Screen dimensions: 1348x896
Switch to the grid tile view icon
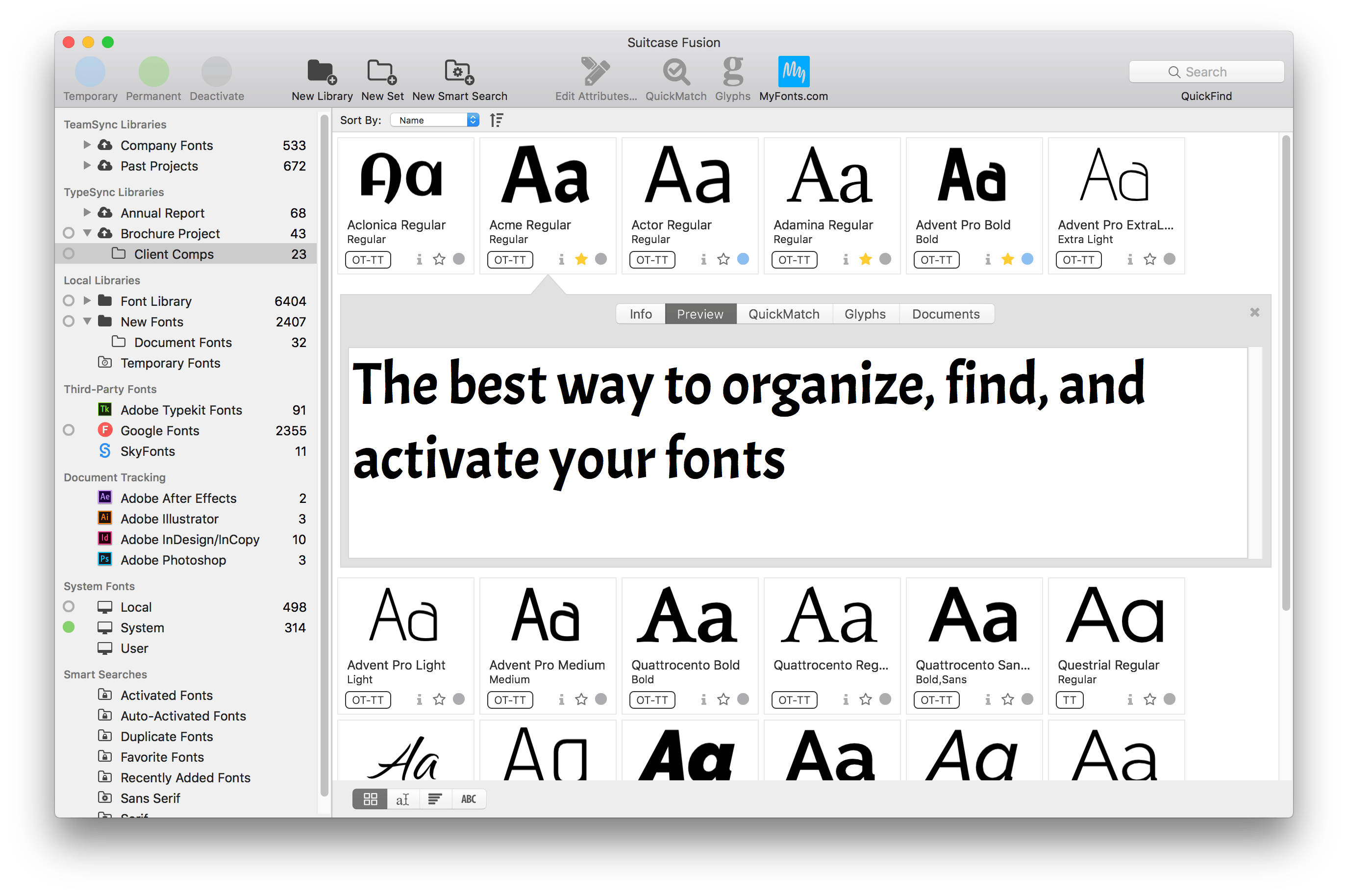(x=370, y=799)
